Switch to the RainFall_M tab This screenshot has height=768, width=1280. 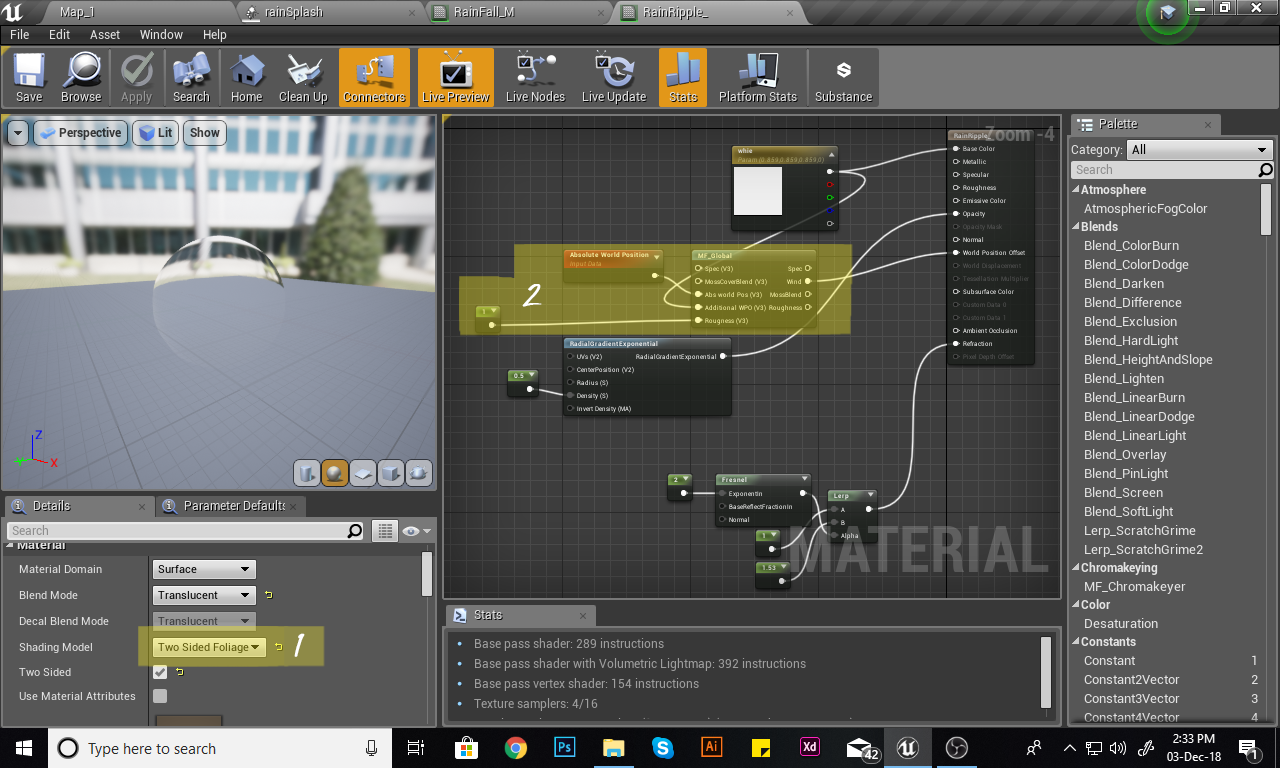483,12
